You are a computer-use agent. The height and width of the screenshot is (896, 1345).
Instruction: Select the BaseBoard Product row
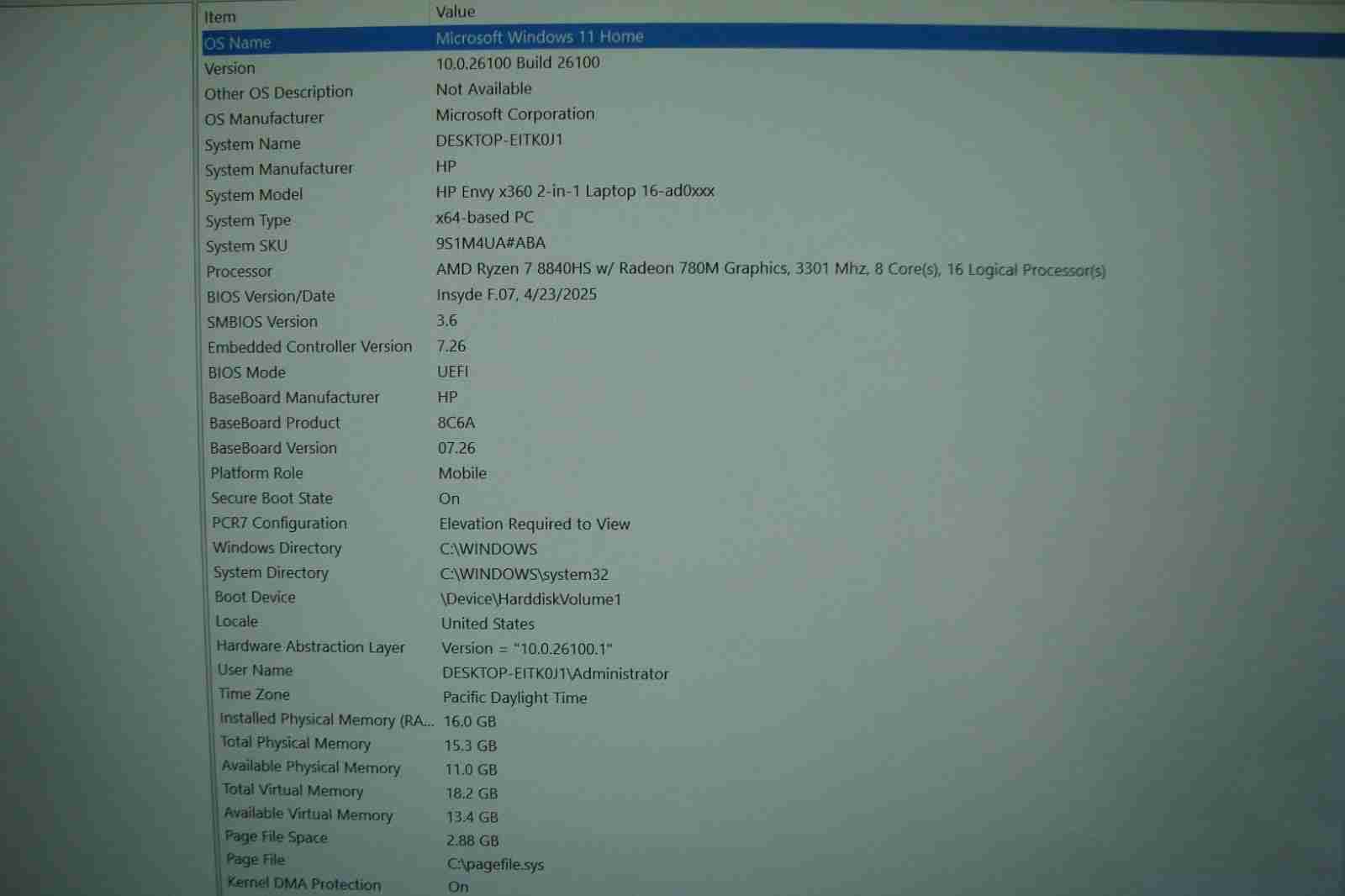pyautogui.click(x=275, y=423)
